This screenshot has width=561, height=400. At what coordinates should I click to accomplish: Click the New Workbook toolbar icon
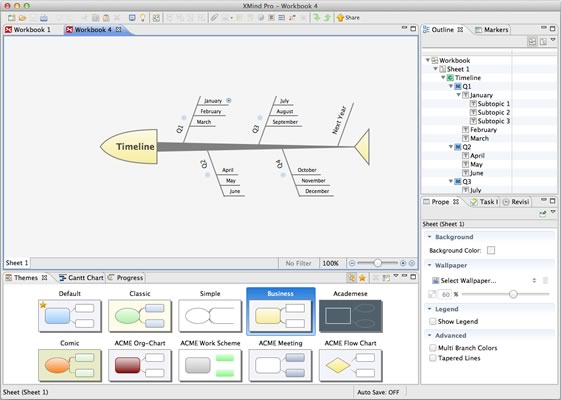[x=11, y=18]
